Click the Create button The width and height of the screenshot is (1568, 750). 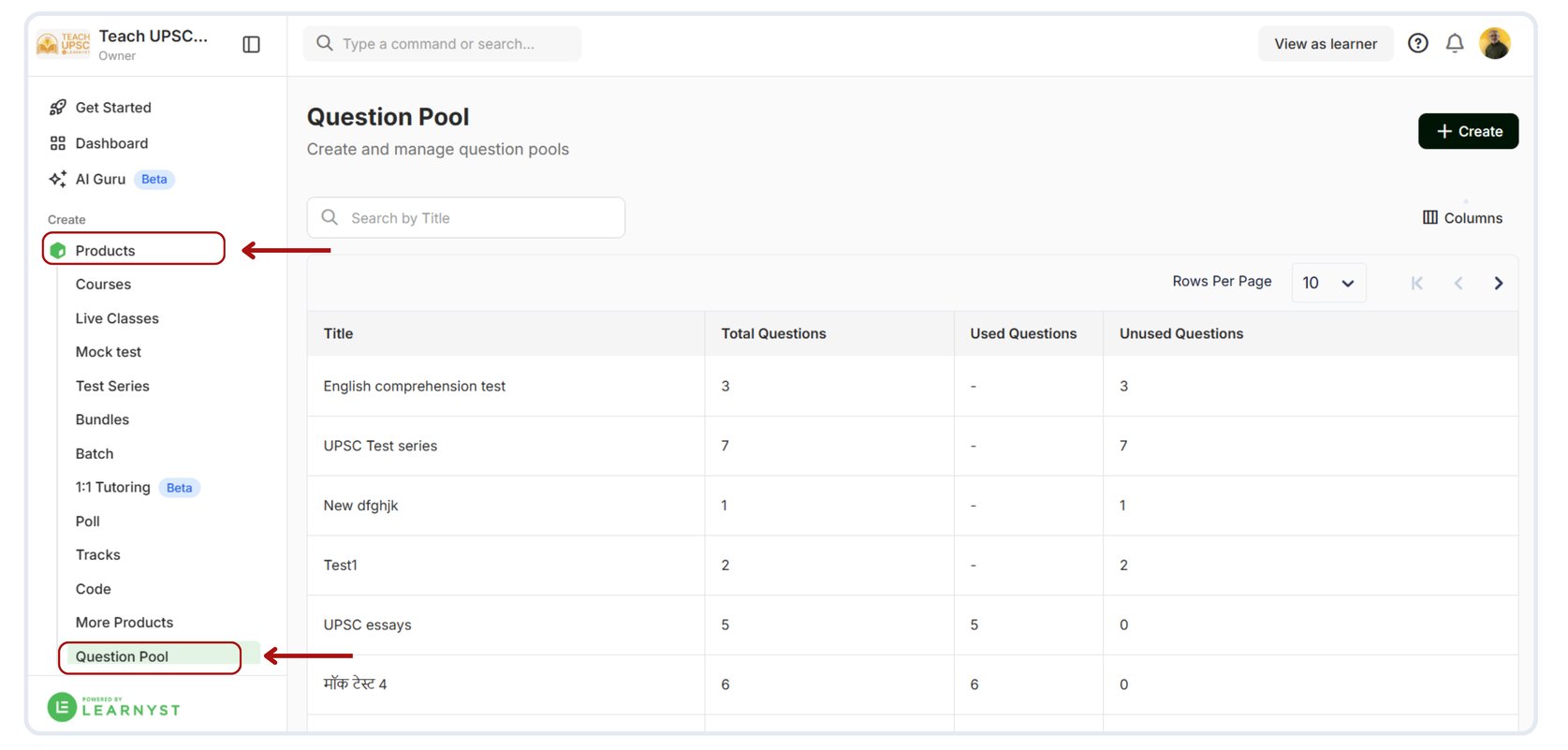1468,131
